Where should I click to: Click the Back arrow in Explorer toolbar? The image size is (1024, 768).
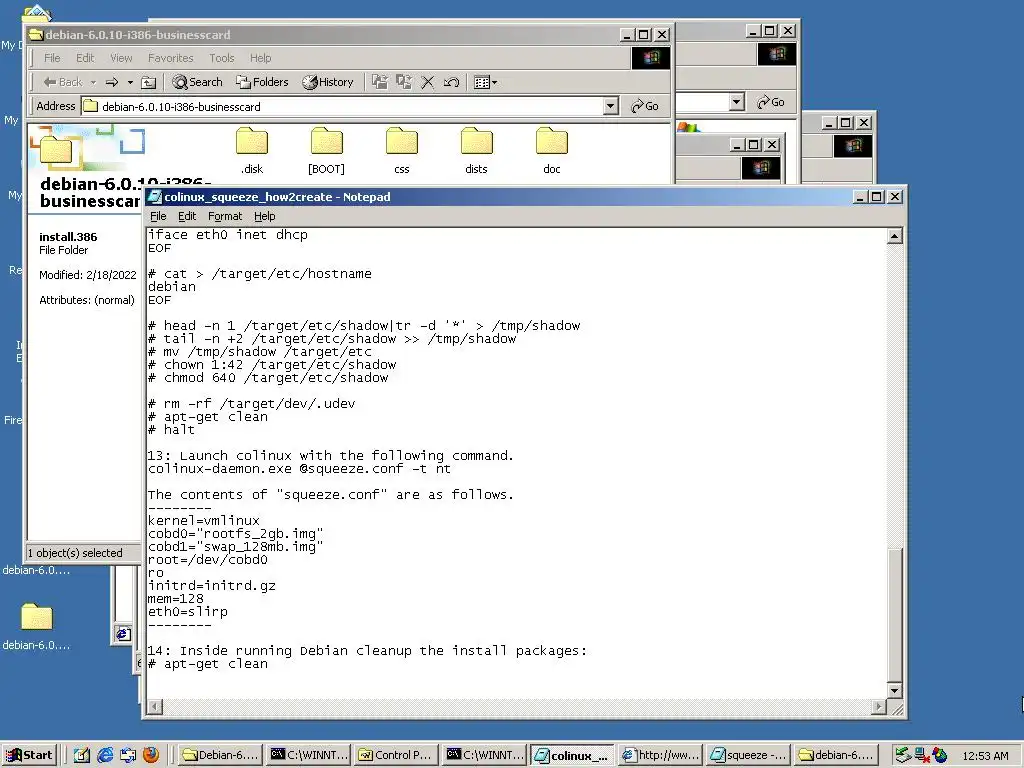[x=63, y=82]
